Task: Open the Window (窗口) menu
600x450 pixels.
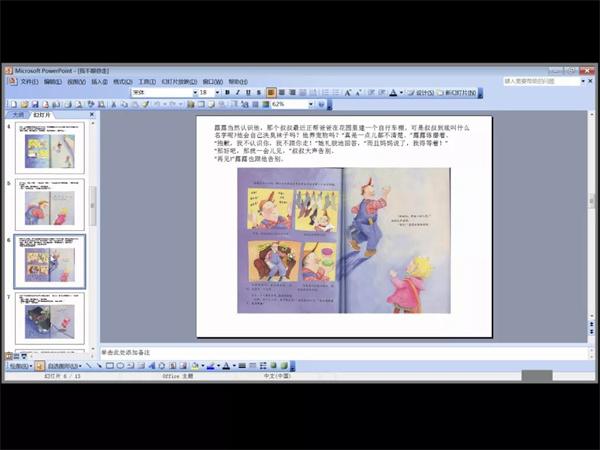Action: pyautogui.click(x=212, y=82)
